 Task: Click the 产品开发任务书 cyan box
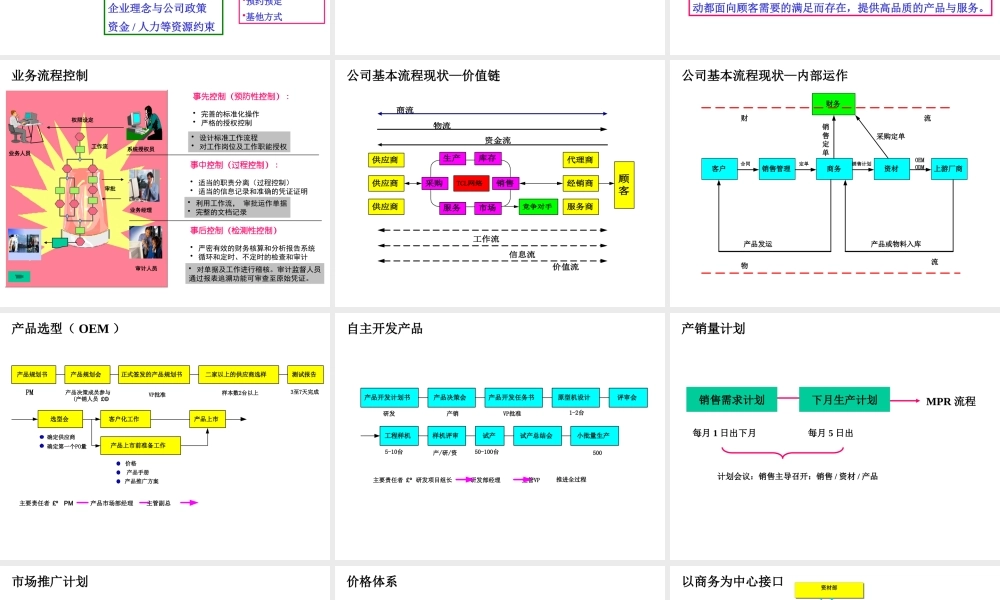pyautogui.click(x=513, y=397)
